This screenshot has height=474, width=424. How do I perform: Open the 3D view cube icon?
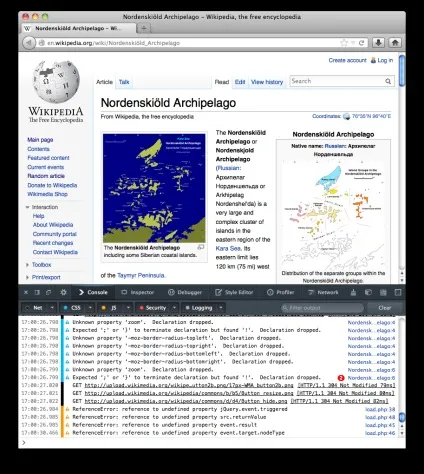(x=368, y=292)
